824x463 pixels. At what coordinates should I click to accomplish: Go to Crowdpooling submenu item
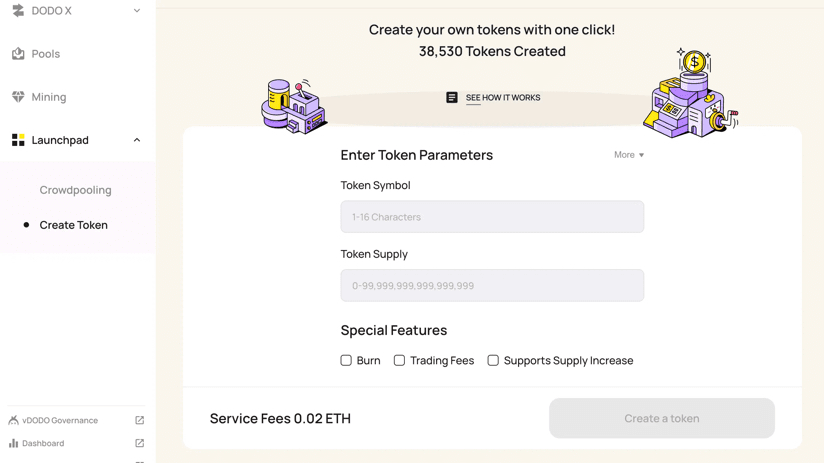click(x=76, y=190)
